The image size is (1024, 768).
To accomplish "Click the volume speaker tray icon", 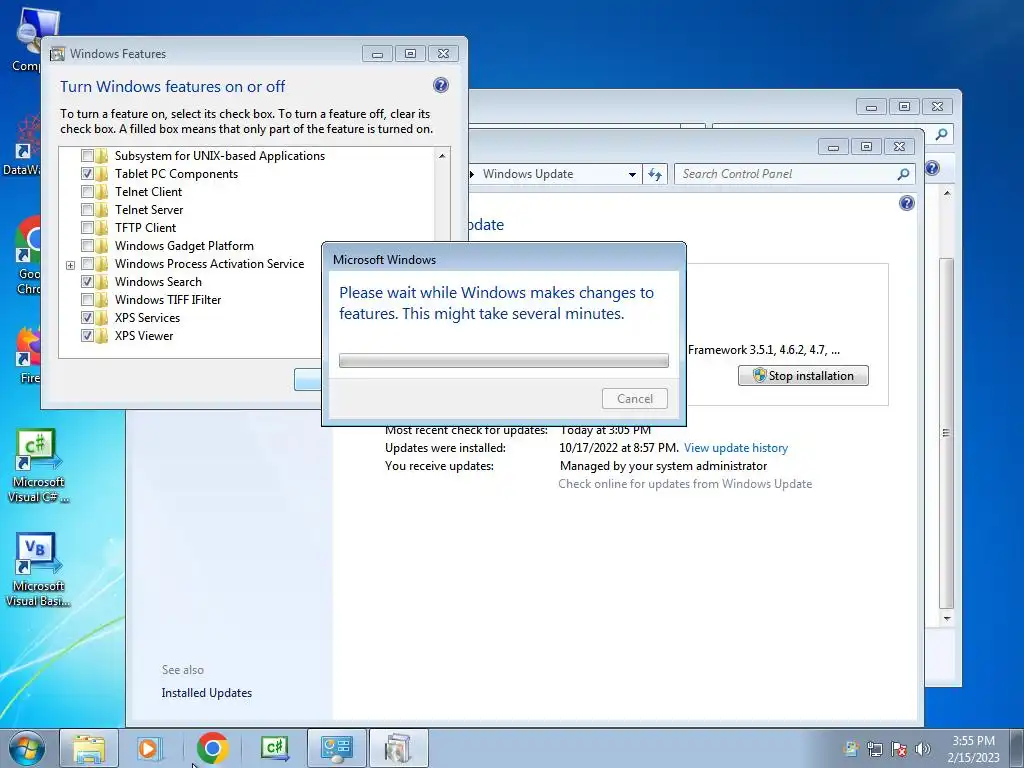I will 923,748.
